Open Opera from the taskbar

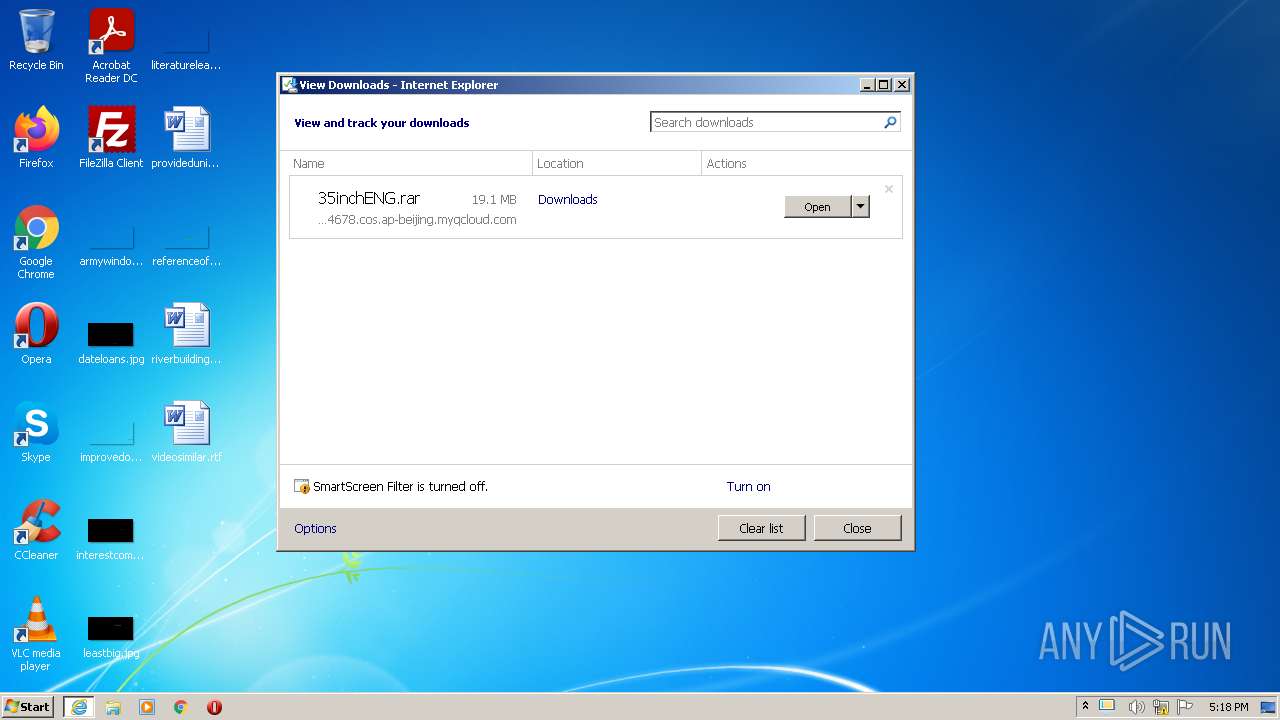(214, 707)
